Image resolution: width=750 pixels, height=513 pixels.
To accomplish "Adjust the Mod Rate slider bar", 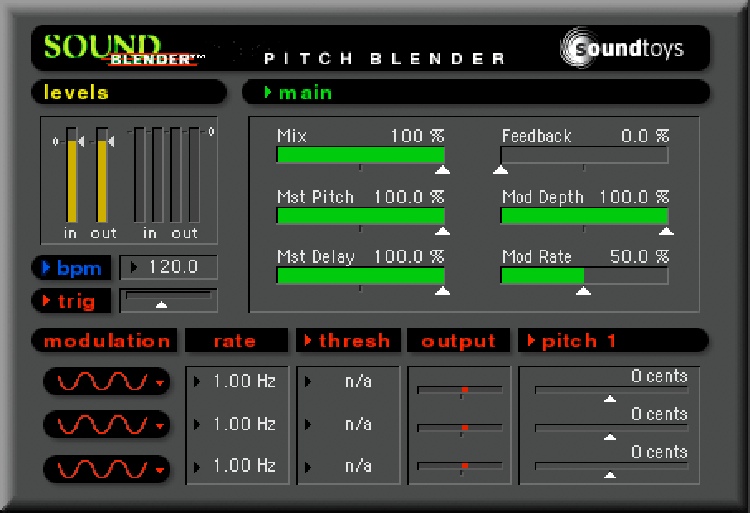I will [584, 276].
